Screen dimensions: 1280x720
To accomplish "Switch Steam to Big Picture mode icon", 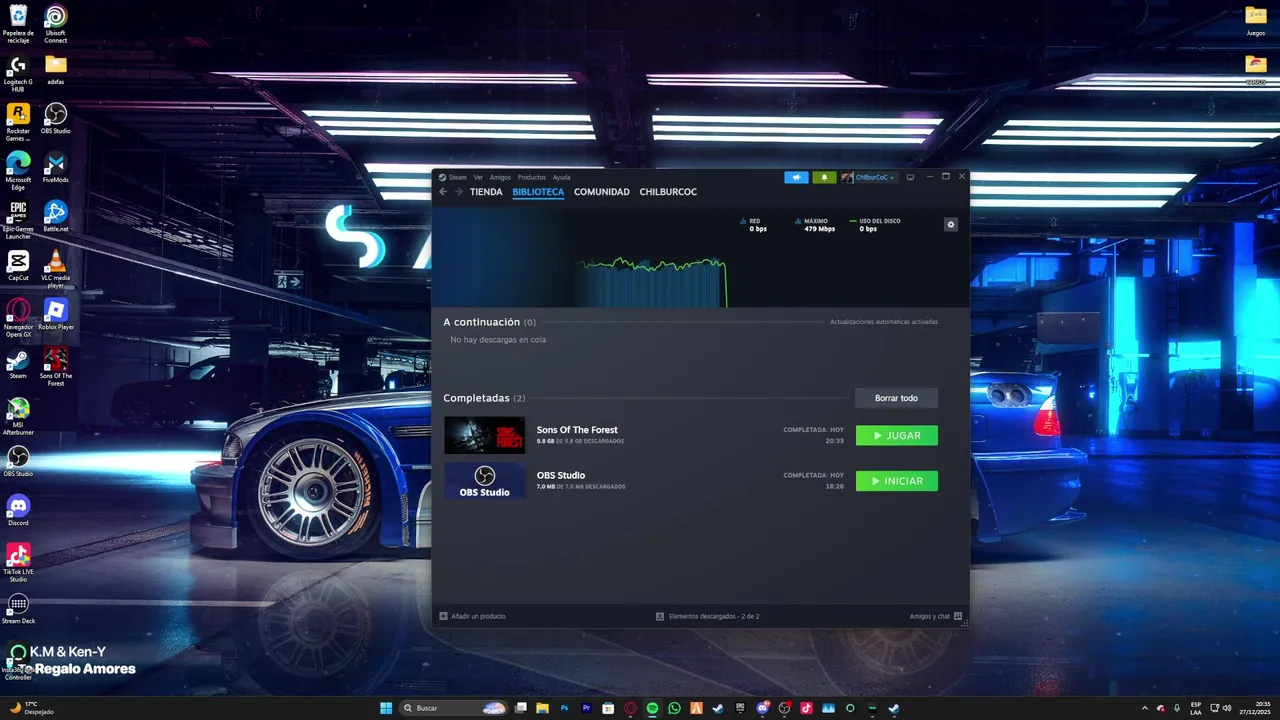I will pos(910,177).
